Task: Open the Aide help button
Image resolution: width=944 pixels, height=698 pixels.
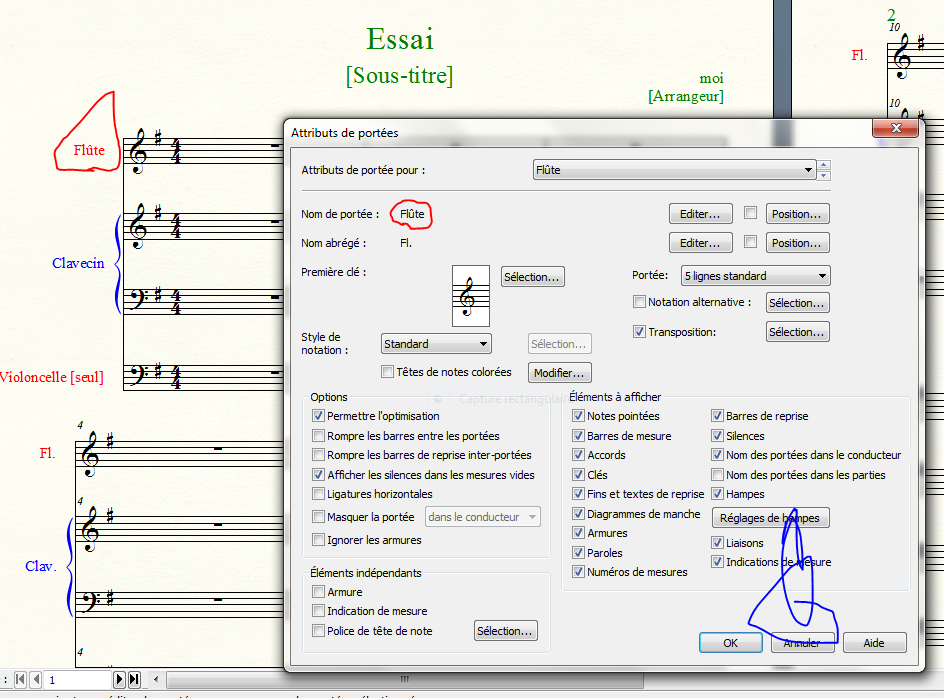Action: 874,643
